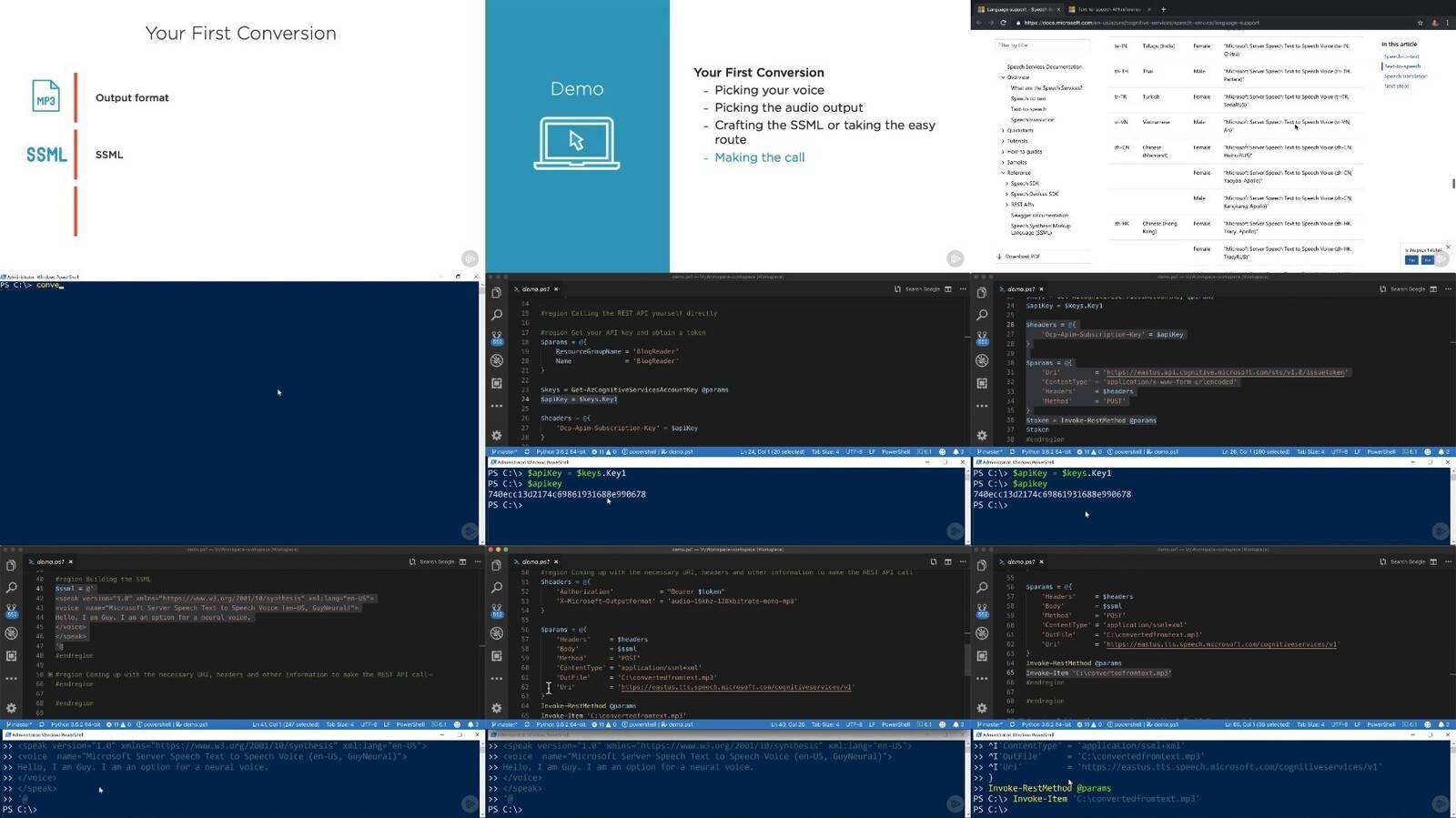This screenshot has width=1456, height=818.
Task: Select the Language support browser tab
Action: pos(1016,9)
